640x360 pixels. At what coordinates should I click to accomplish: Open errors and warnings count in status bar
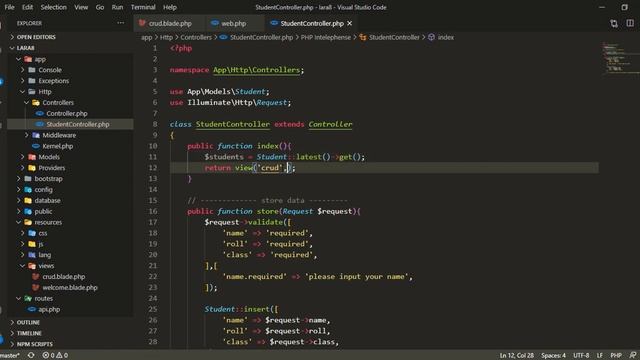[x=55, y=356]
